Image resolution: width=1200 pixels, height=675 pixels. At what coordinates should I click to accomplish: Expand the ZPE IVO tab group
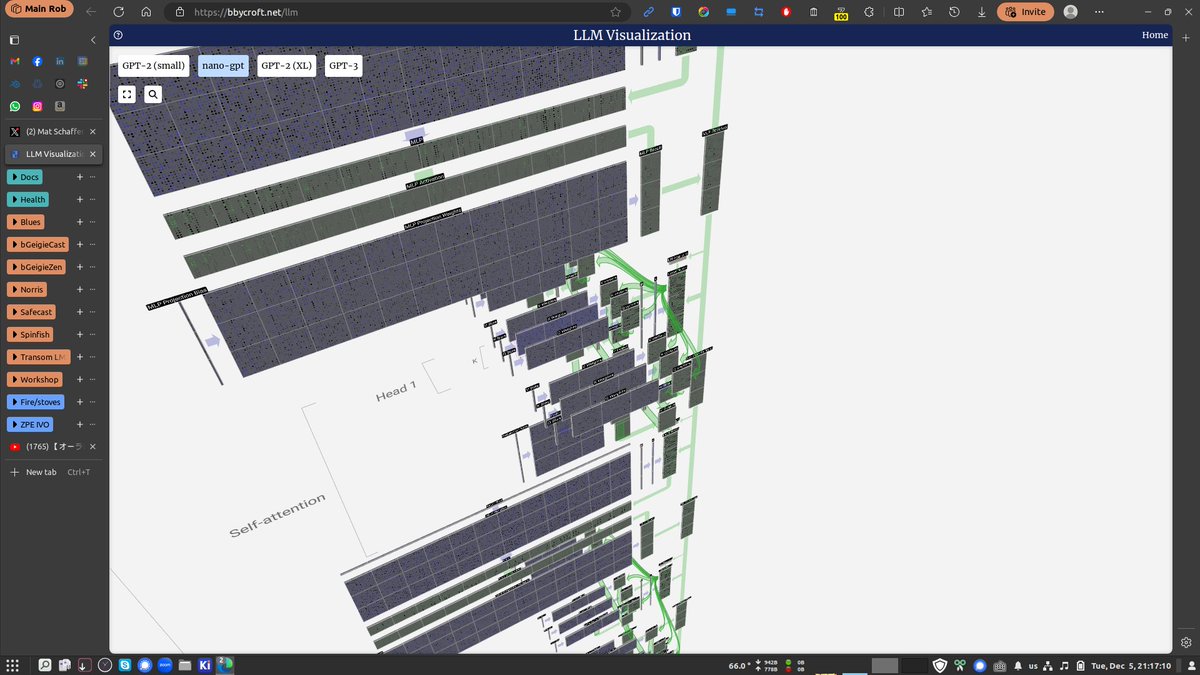[31, 424]
